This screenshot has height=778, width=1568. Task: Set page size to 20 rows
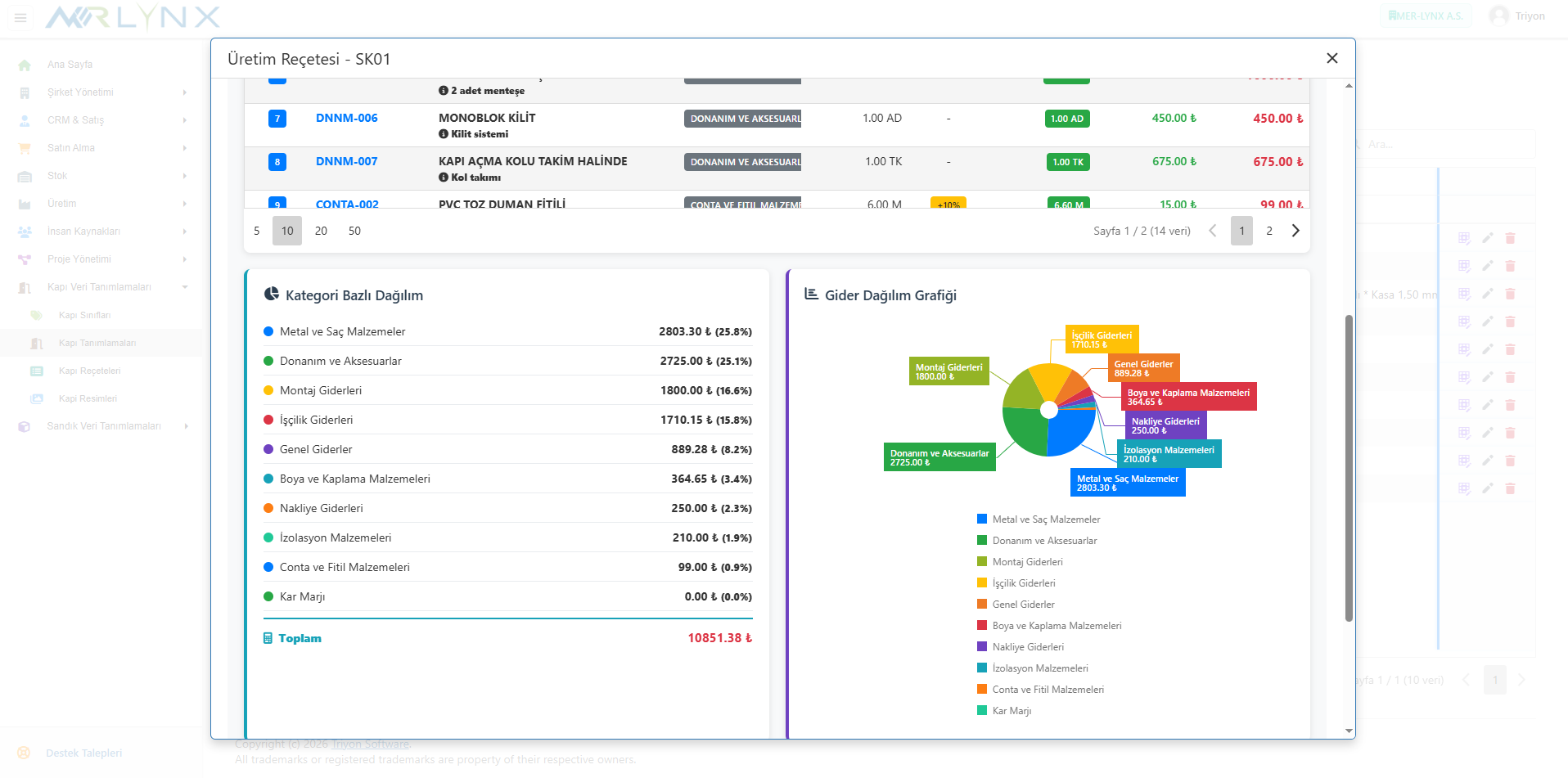coord(321,231)
